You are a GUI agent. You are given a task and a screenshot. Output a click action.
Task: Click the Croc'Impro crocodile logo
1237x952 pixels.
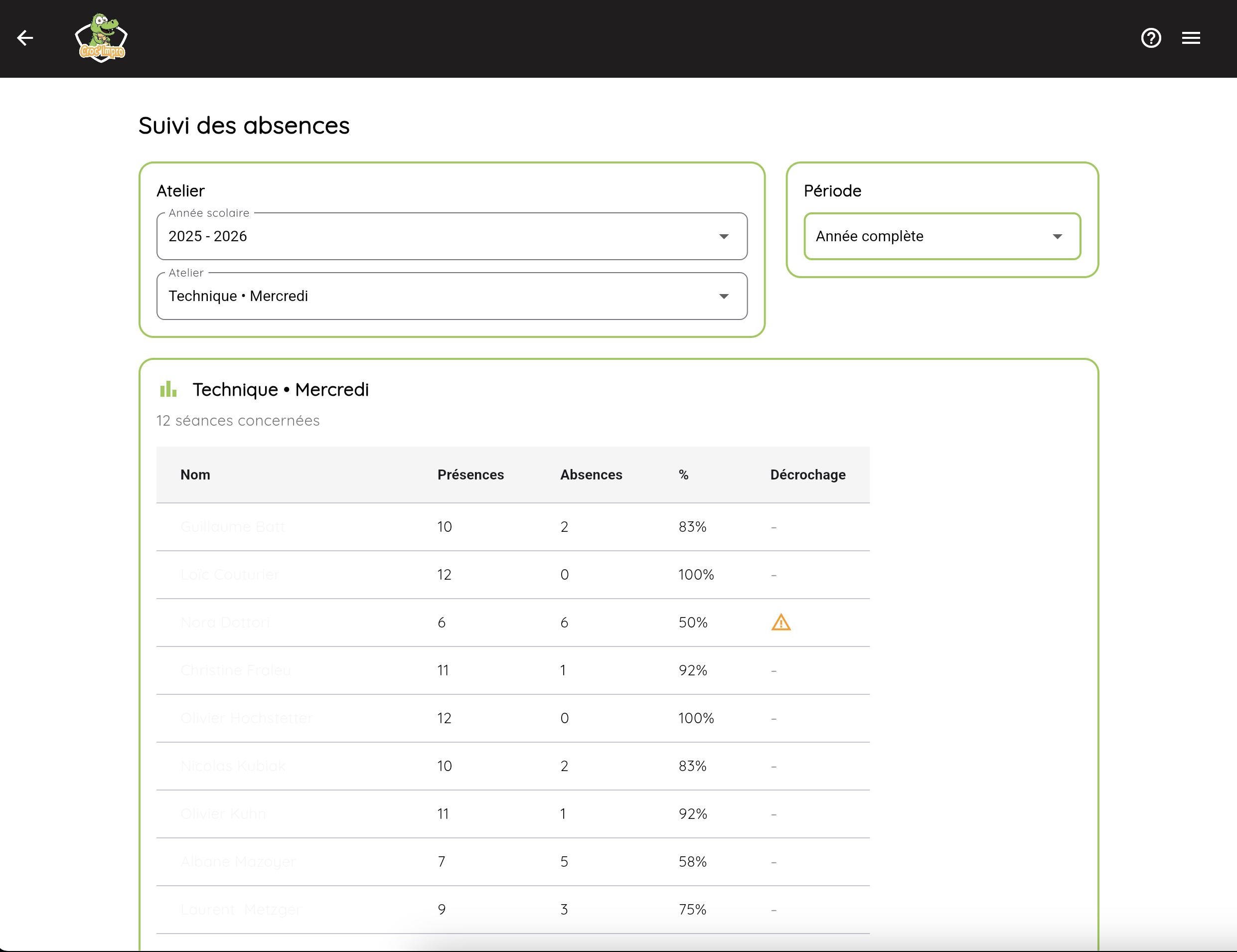101,38
